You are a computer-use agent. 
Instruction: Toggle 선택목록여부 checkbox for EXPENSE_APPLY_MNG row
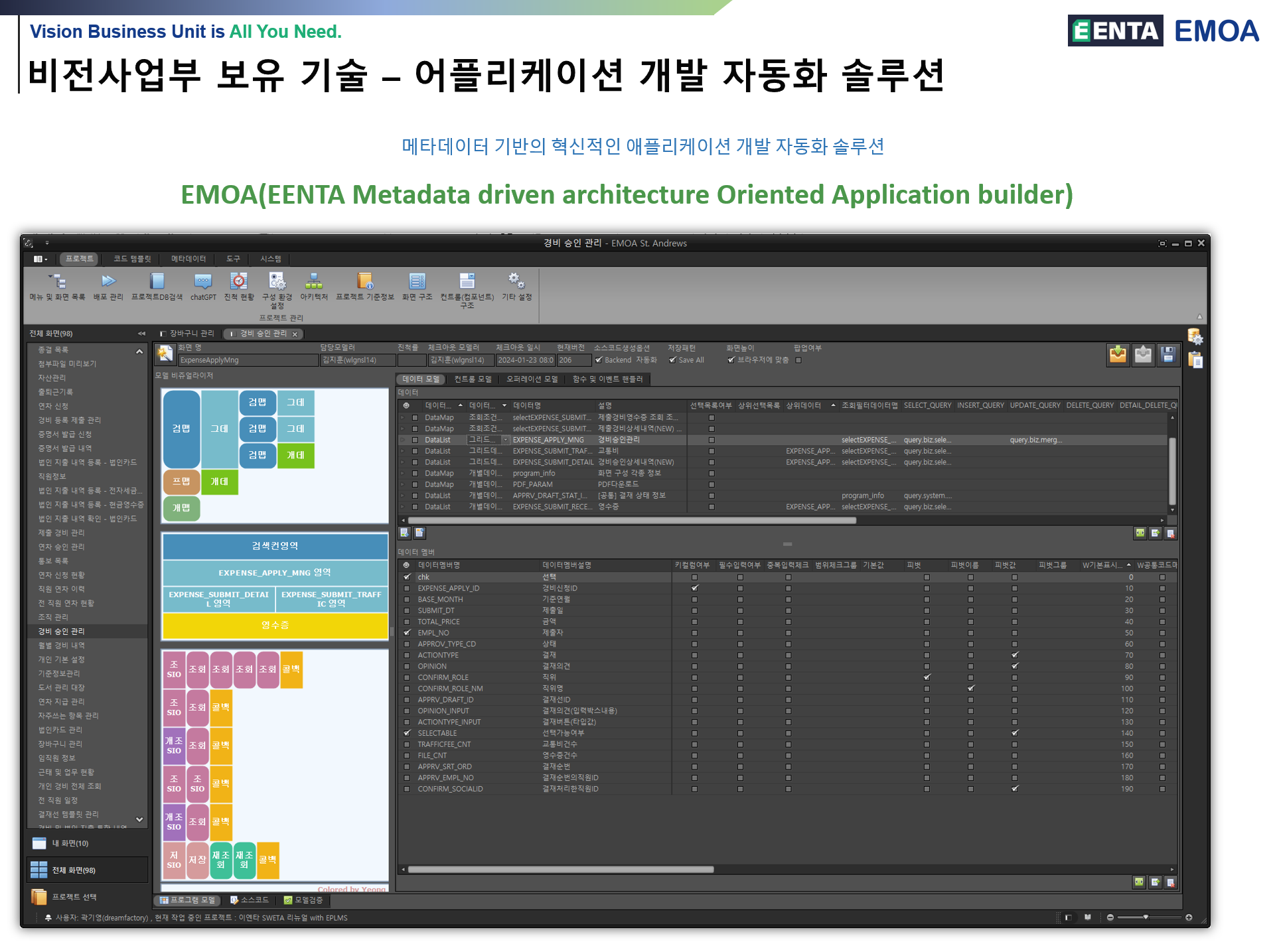pos(712,440)
